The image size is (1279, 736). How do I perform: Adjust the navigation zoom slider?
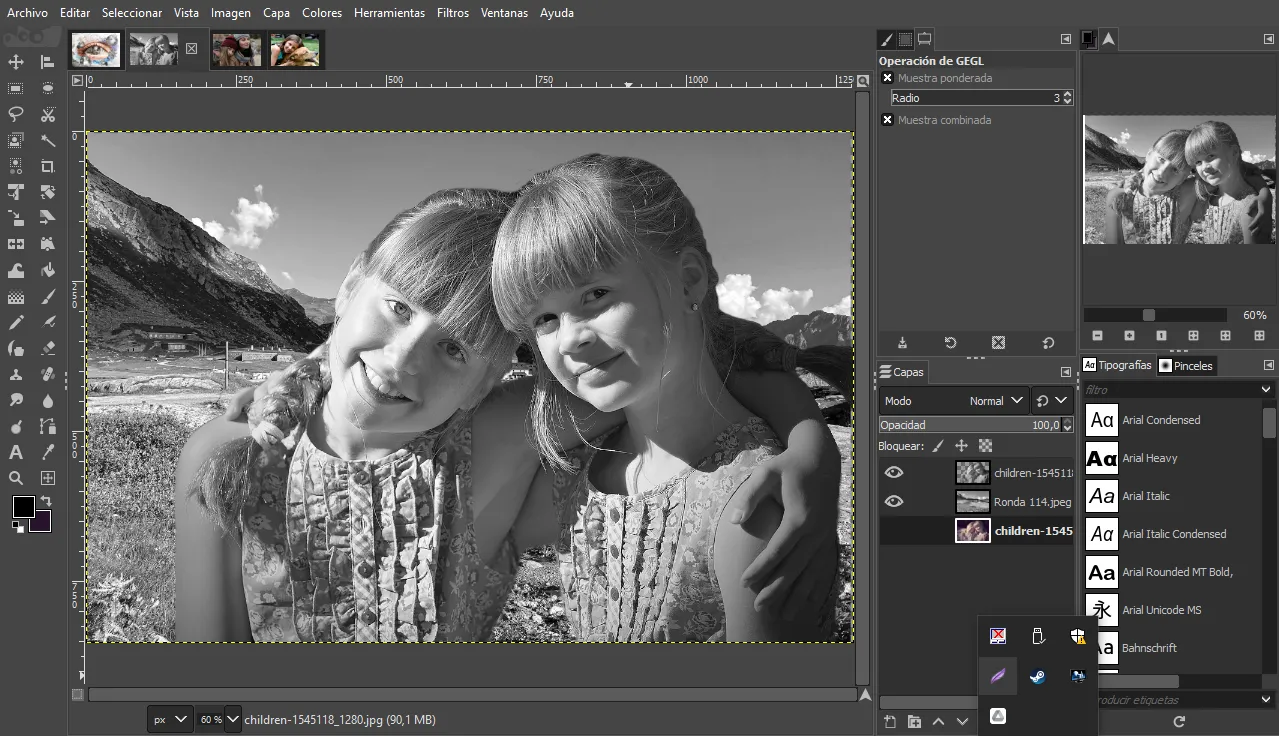click(x=1155, y=315)
